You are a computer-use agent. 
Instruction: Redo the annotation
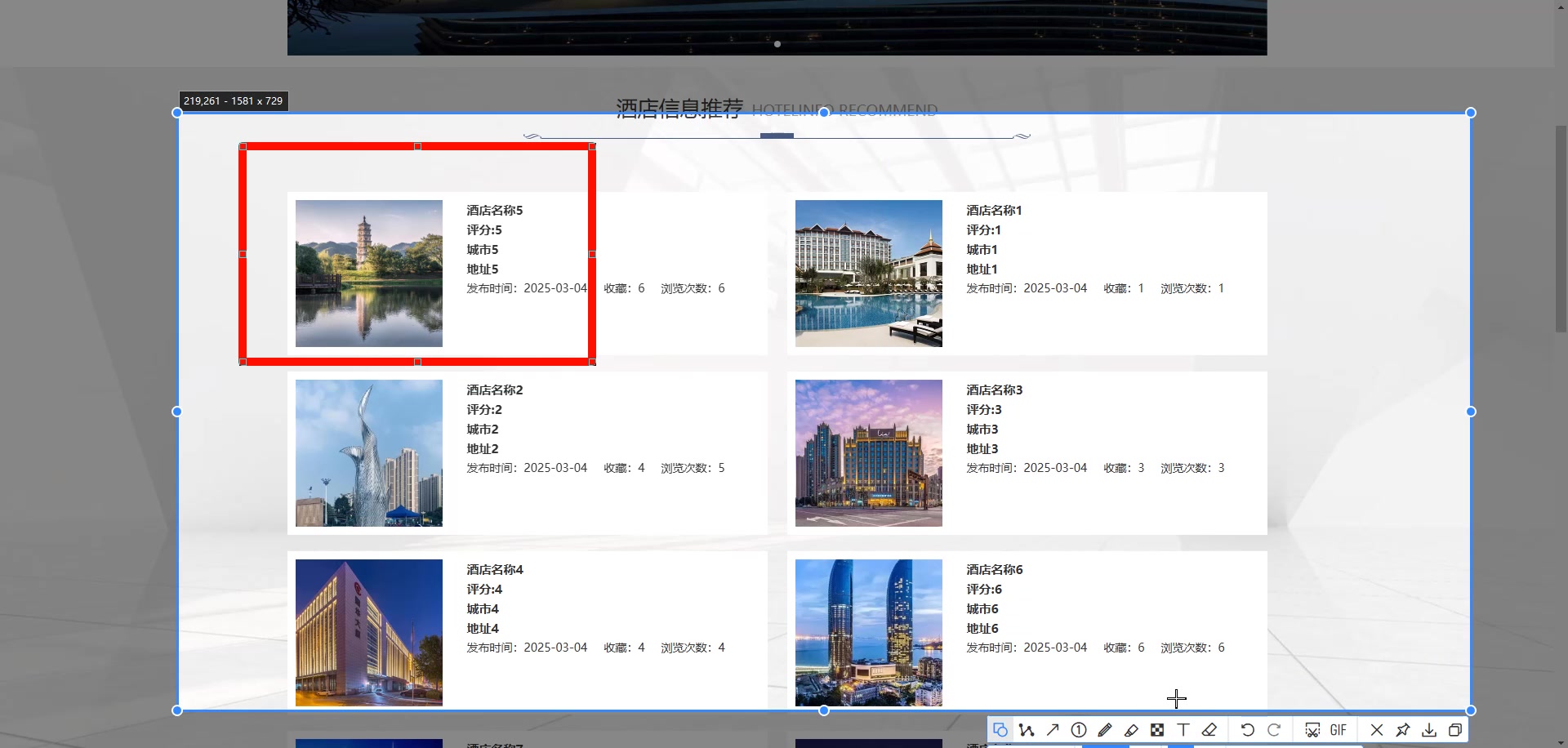pyautogui.click(x=1273, y=730)
